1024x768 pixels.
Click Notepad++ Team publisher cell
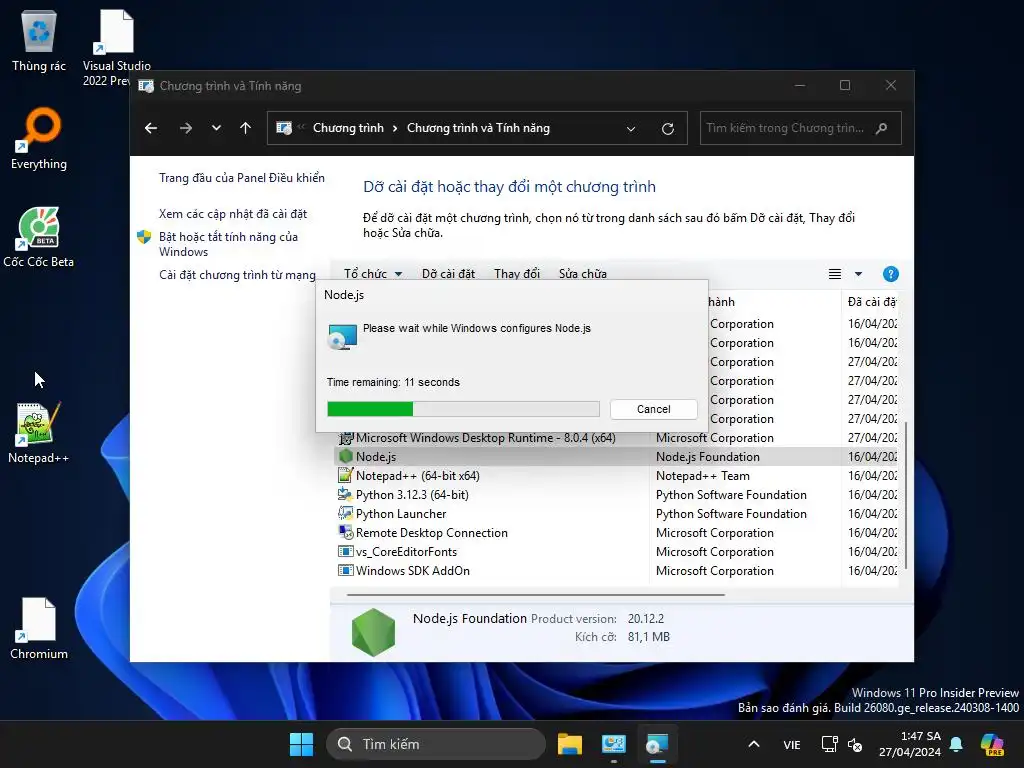click(x=703, y=475)
